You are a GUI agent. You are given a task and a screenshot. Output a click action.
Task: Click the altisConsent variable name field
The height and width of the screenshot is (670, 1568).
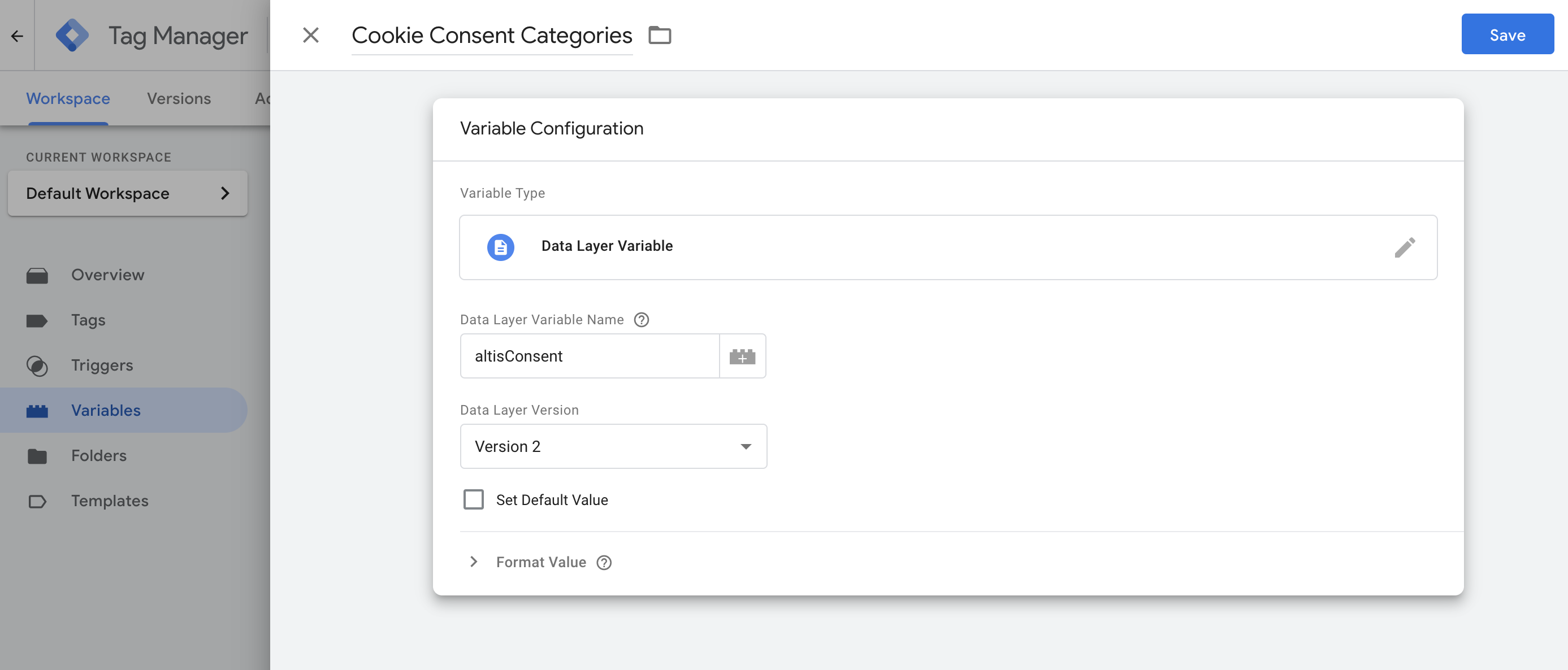click(588, 356)
